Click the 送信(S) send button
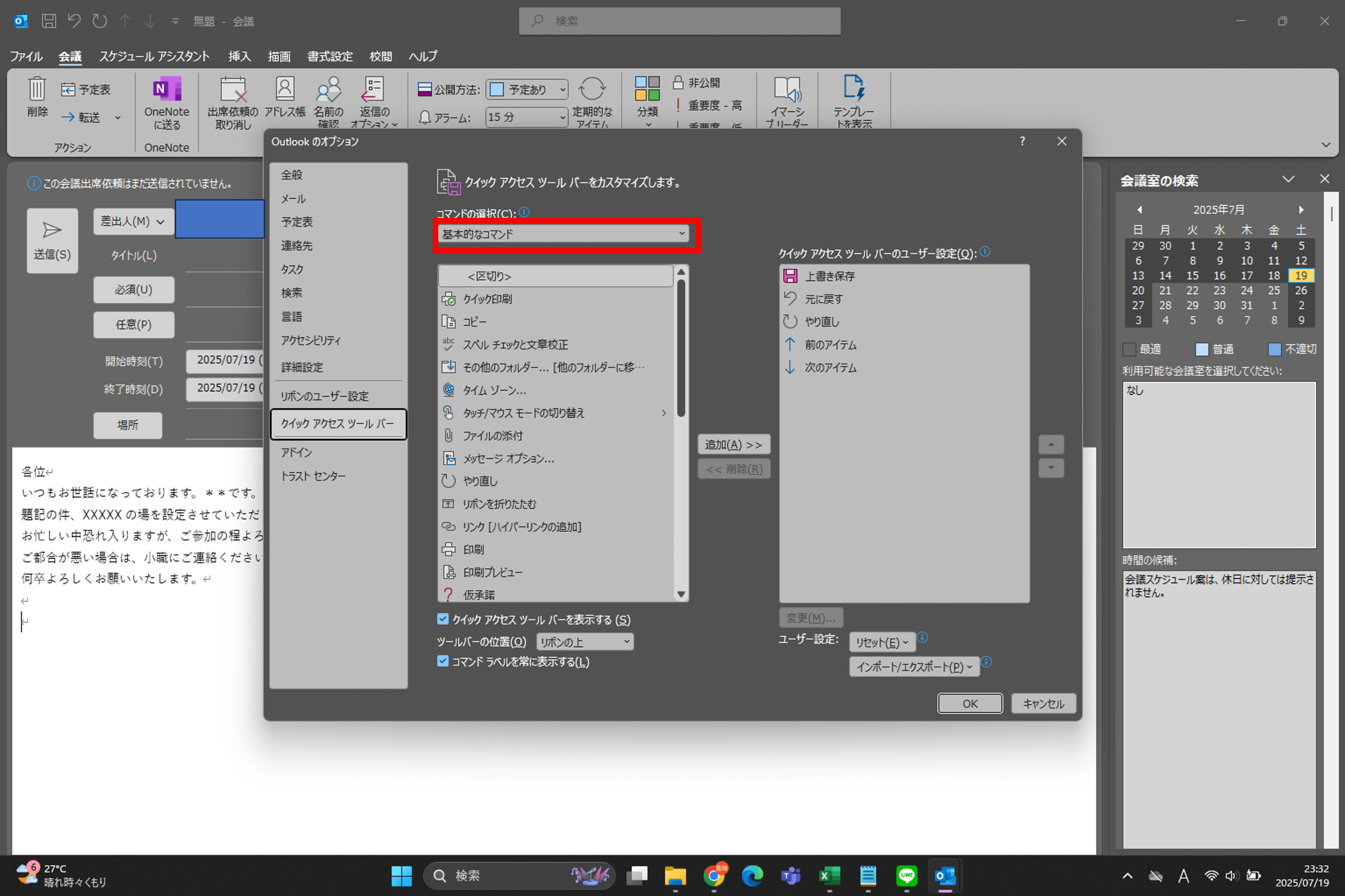 52,240
